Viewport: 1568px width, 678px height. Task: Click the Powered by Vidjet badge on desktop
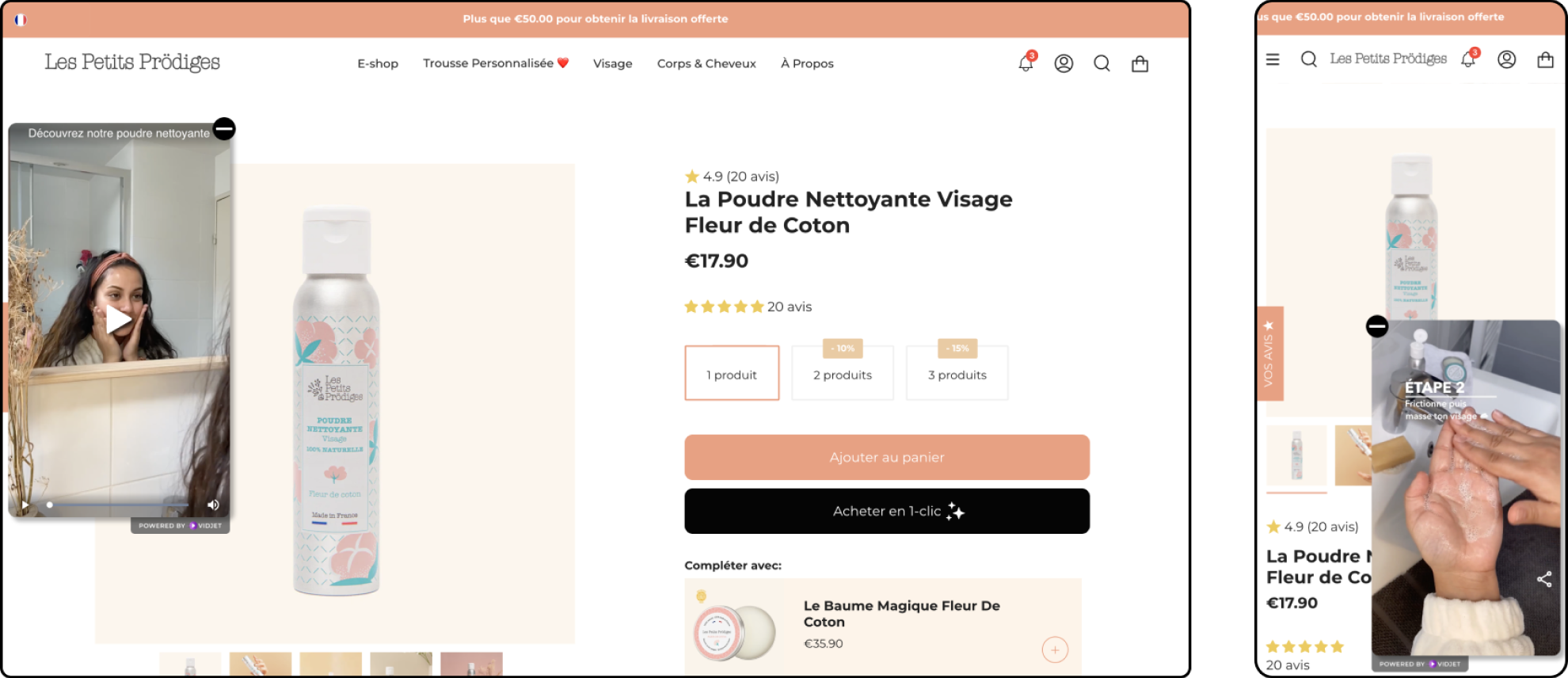[180, 525]
